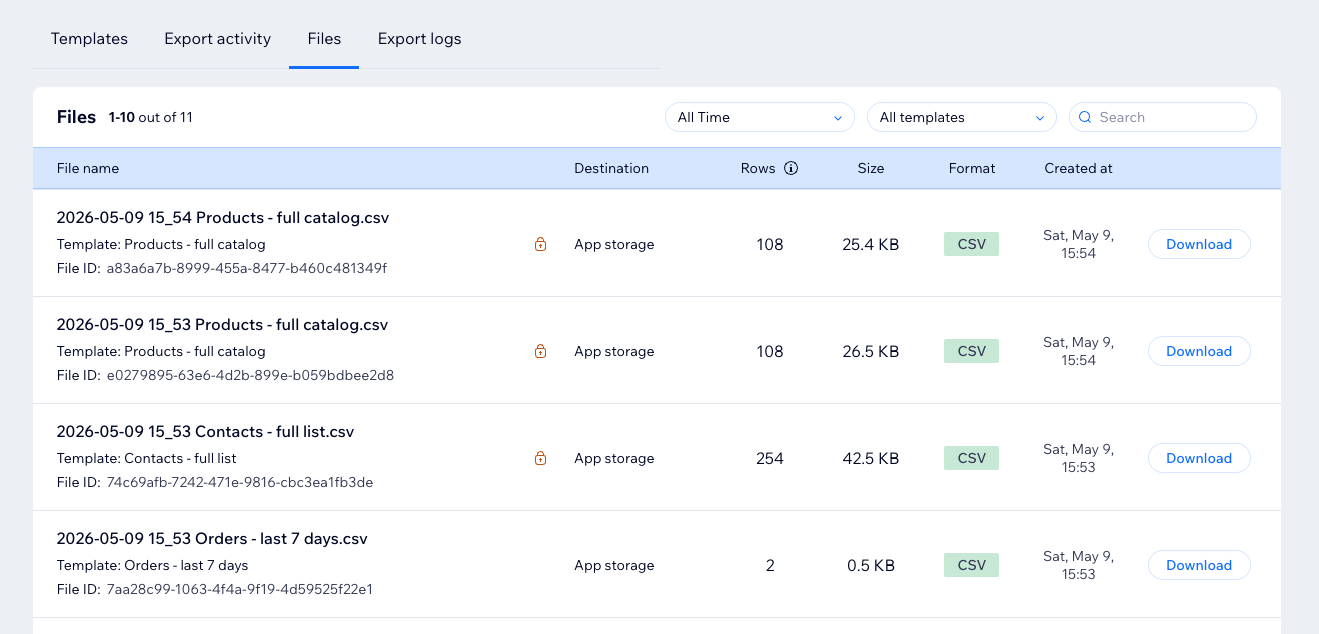Click the Destination column header
Image resolution: width=1319 pixels, height=634 pixels.
pos(611,168)
